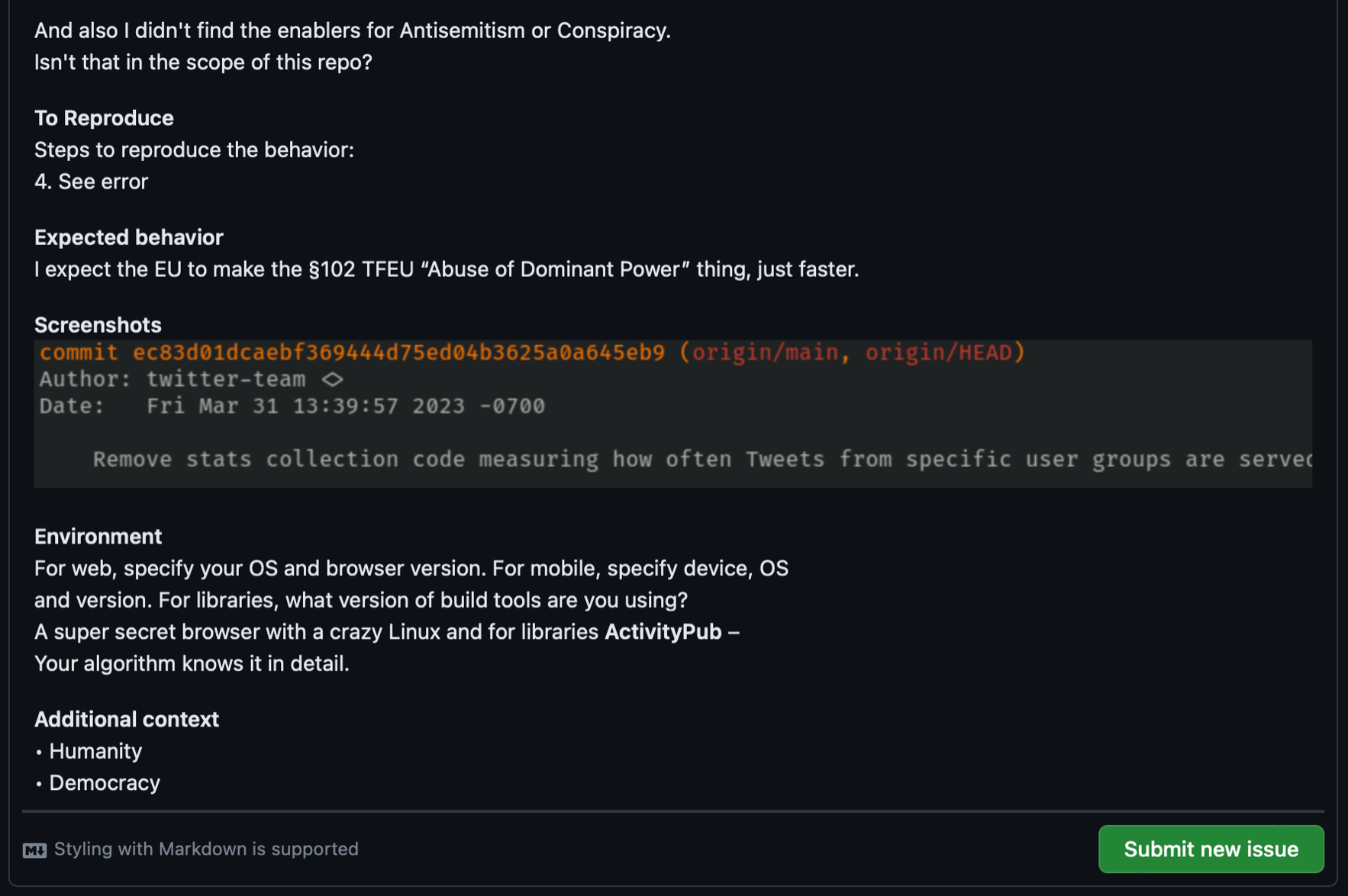The image size is (1348, 896).
Task: Click the "Steps to reproduce the behavior:" line
Action: 194,150
